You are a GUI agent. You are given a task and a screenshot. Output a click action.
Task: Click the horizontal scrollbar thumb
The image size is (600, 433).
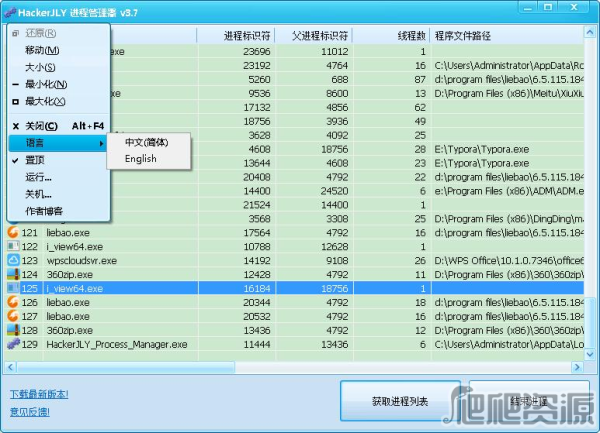tap(126, 367)
